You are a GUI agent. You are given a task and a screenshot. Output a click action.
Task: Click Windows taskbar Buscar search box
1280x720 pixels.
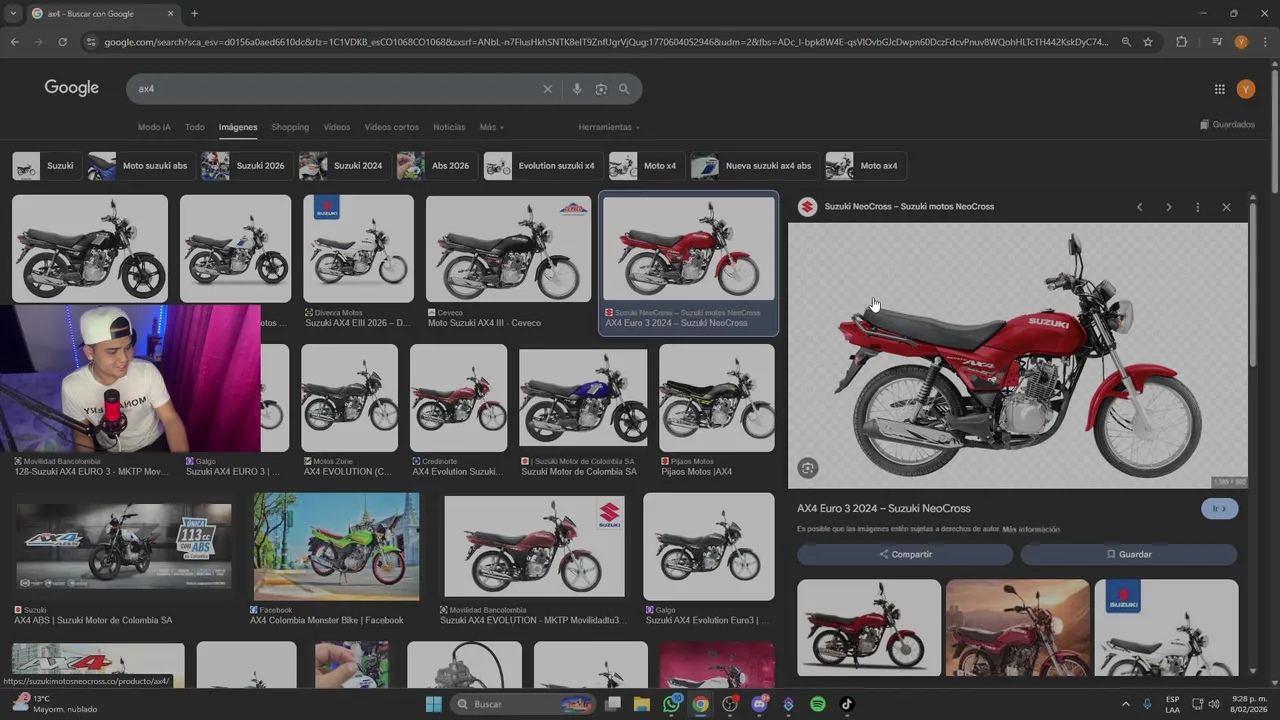point(522,704)
